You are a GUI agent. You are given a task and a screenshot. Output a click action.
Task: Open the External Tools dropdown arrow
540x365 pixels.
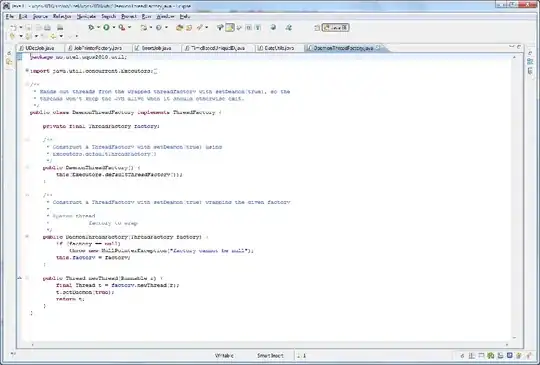(x=130, y=28)
